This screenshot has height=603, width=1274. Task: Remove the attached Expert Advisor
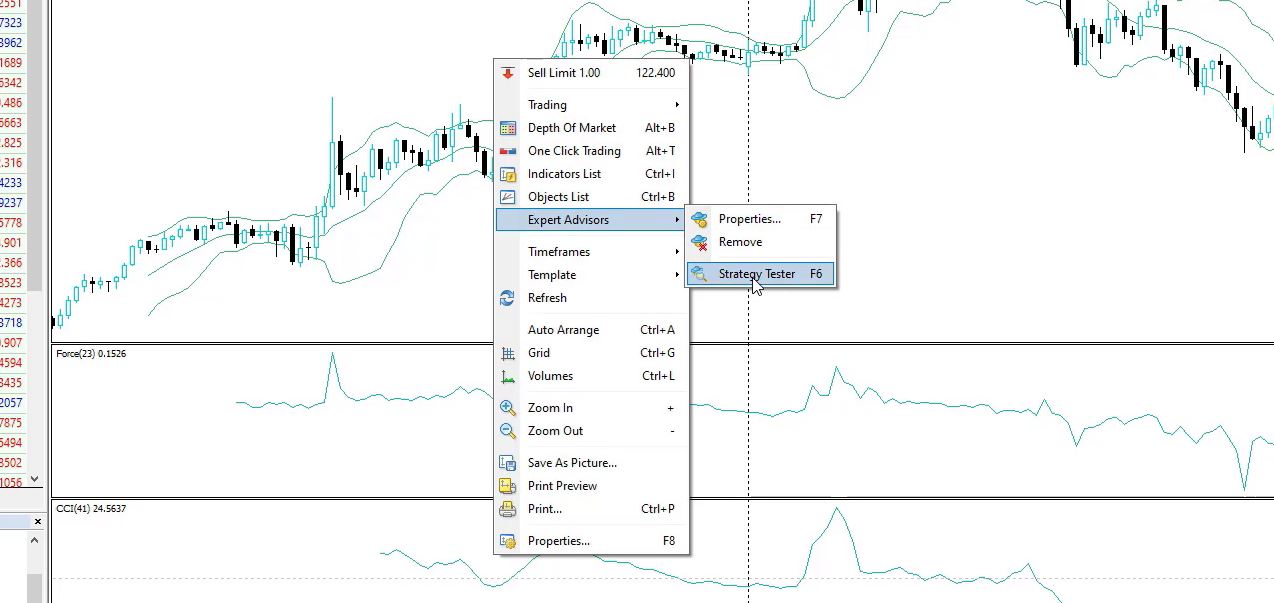740,242
